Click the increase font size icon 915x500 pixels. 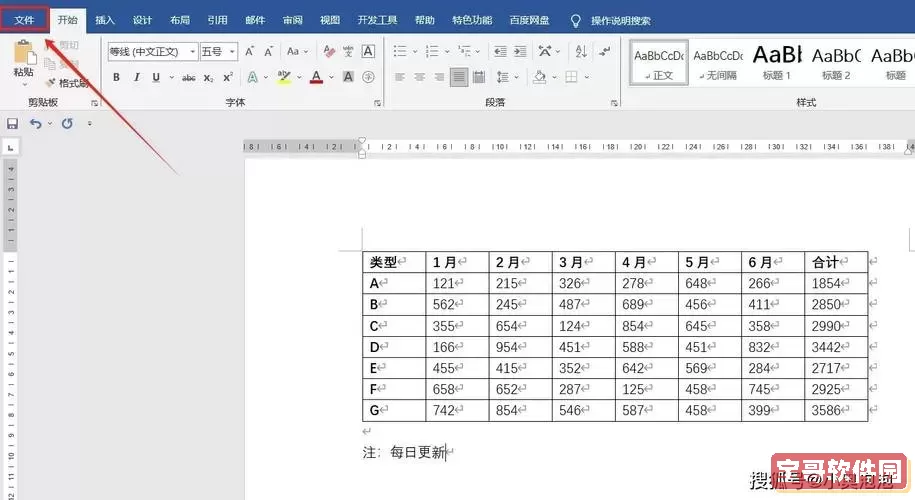(x=249, y=51)
